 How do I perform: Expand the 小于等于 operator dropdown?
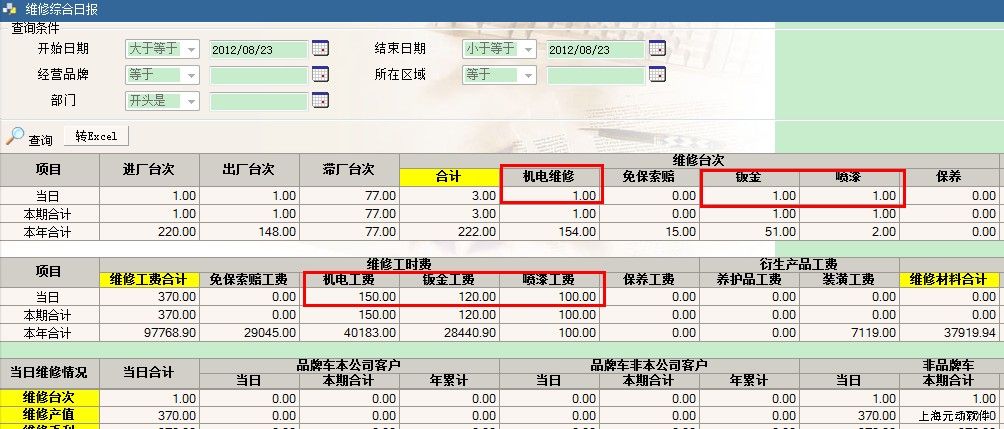pos(527,49)
